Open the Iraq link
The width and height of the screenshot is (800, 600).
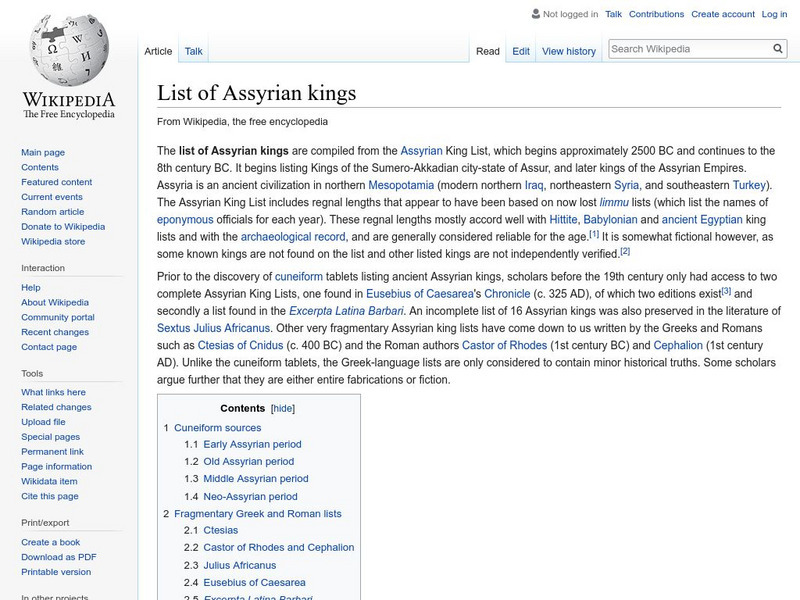click(x=534, y=185)
